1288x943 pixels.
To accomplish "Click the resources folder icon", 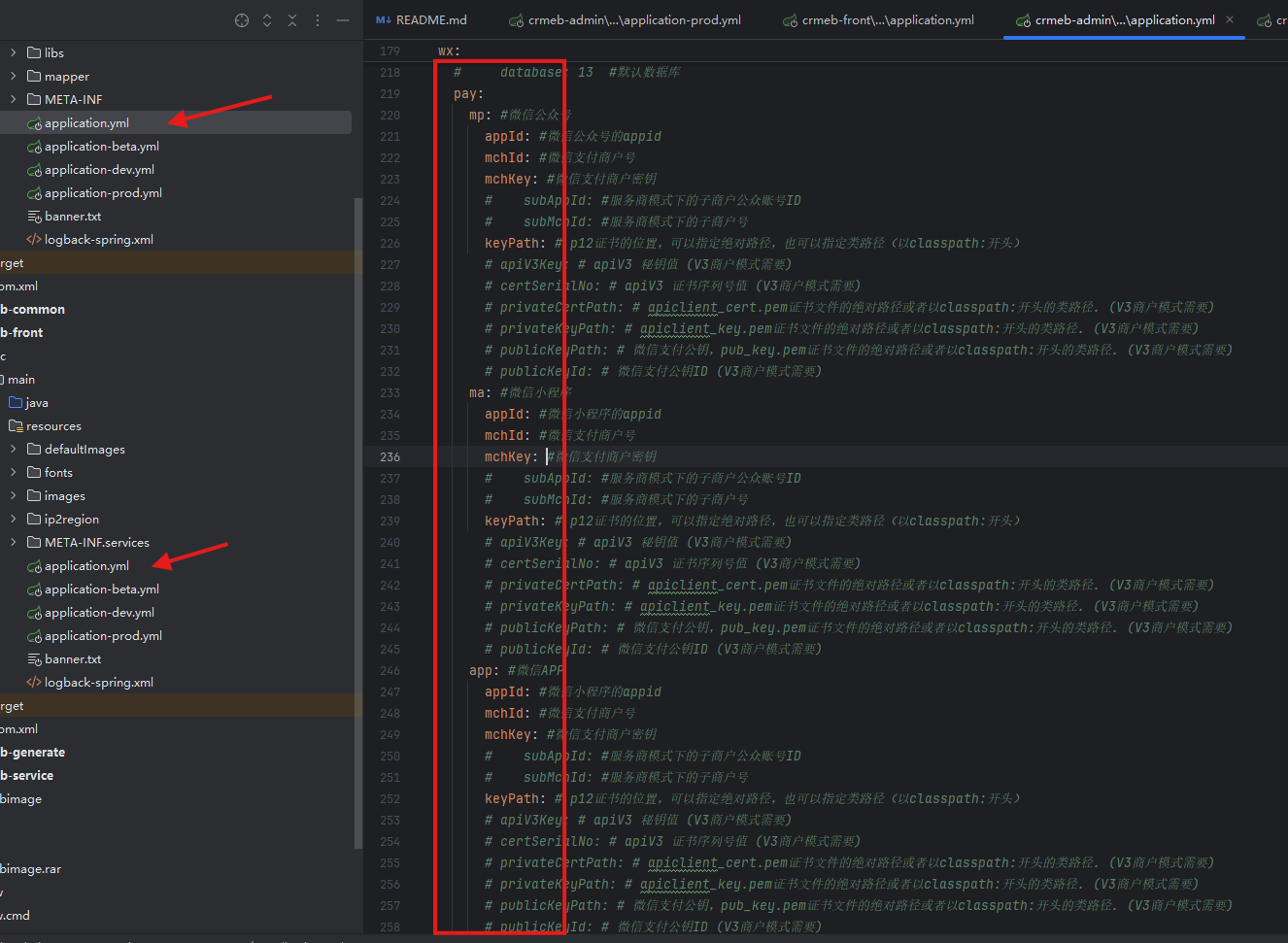I will click(x=16, y=426).
